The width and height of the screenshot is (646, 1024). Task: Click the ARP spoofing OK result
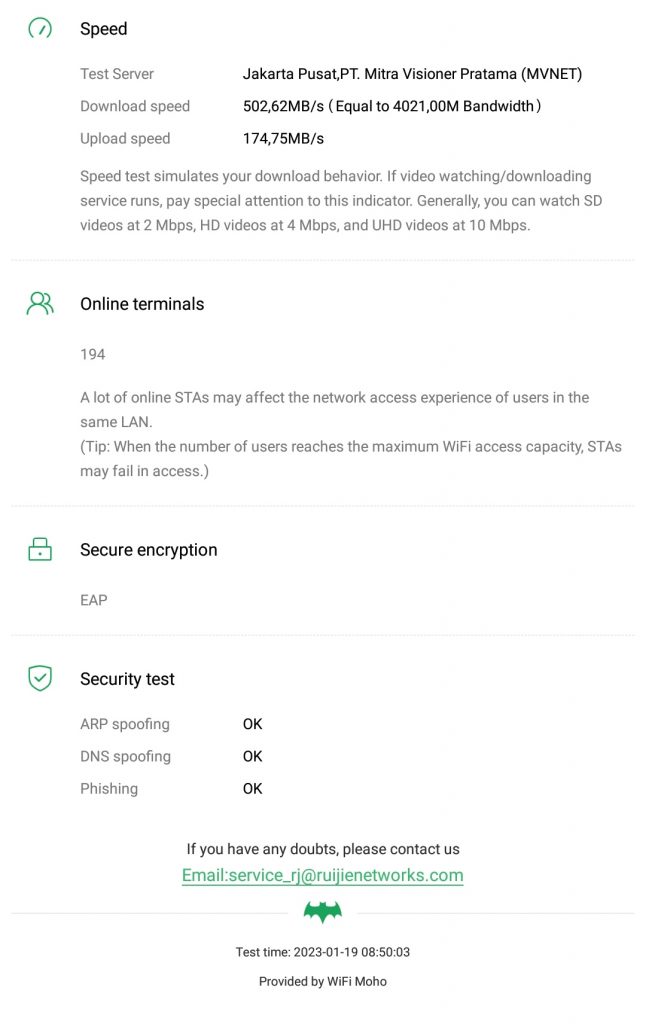click(253, 724)
